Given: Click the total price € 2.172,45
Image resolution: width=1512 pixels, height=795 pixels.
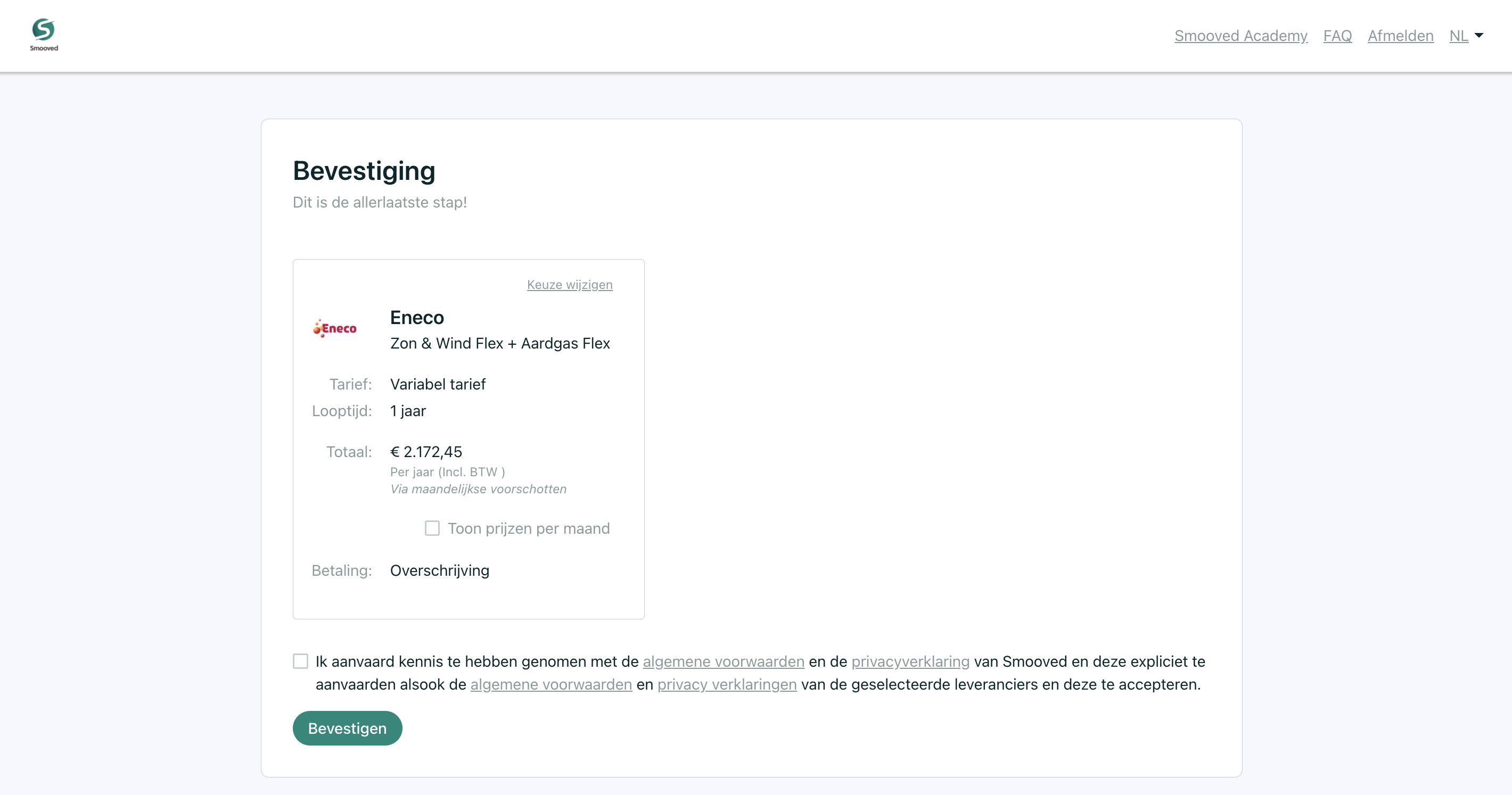Looking at the screenshot, I should (x=426, y=452).
